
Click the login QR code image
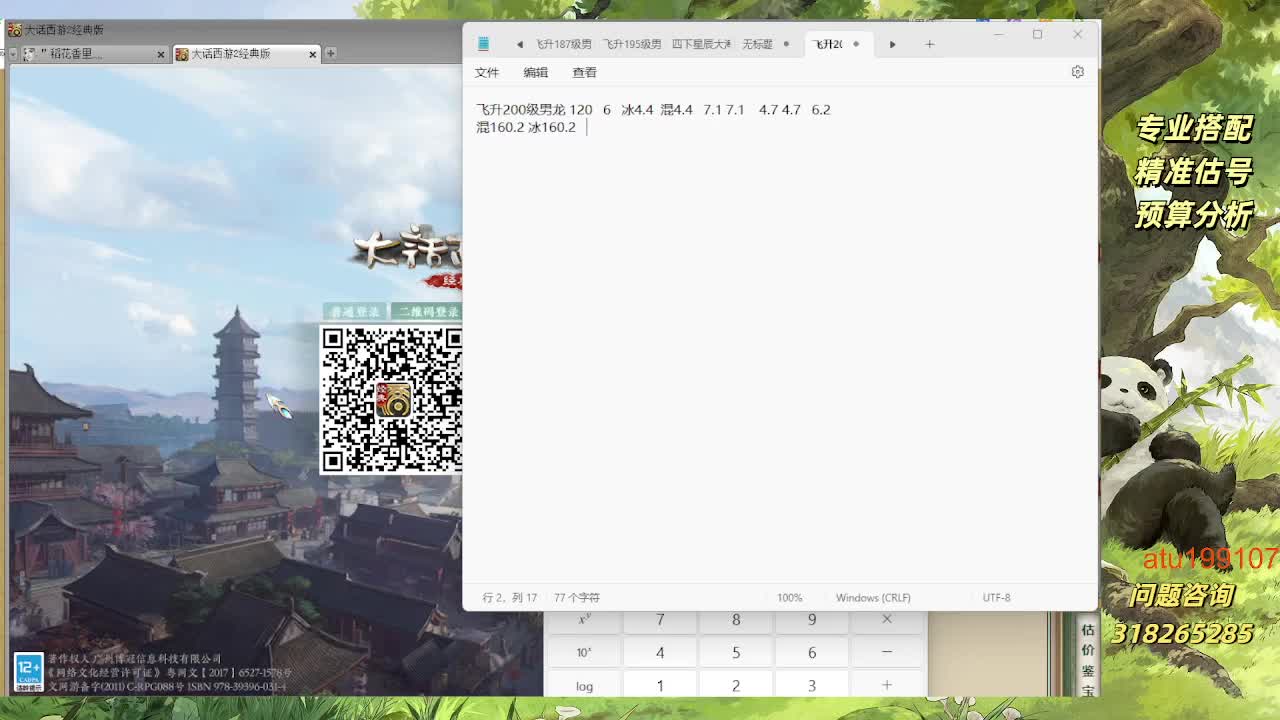coord(391,399)
